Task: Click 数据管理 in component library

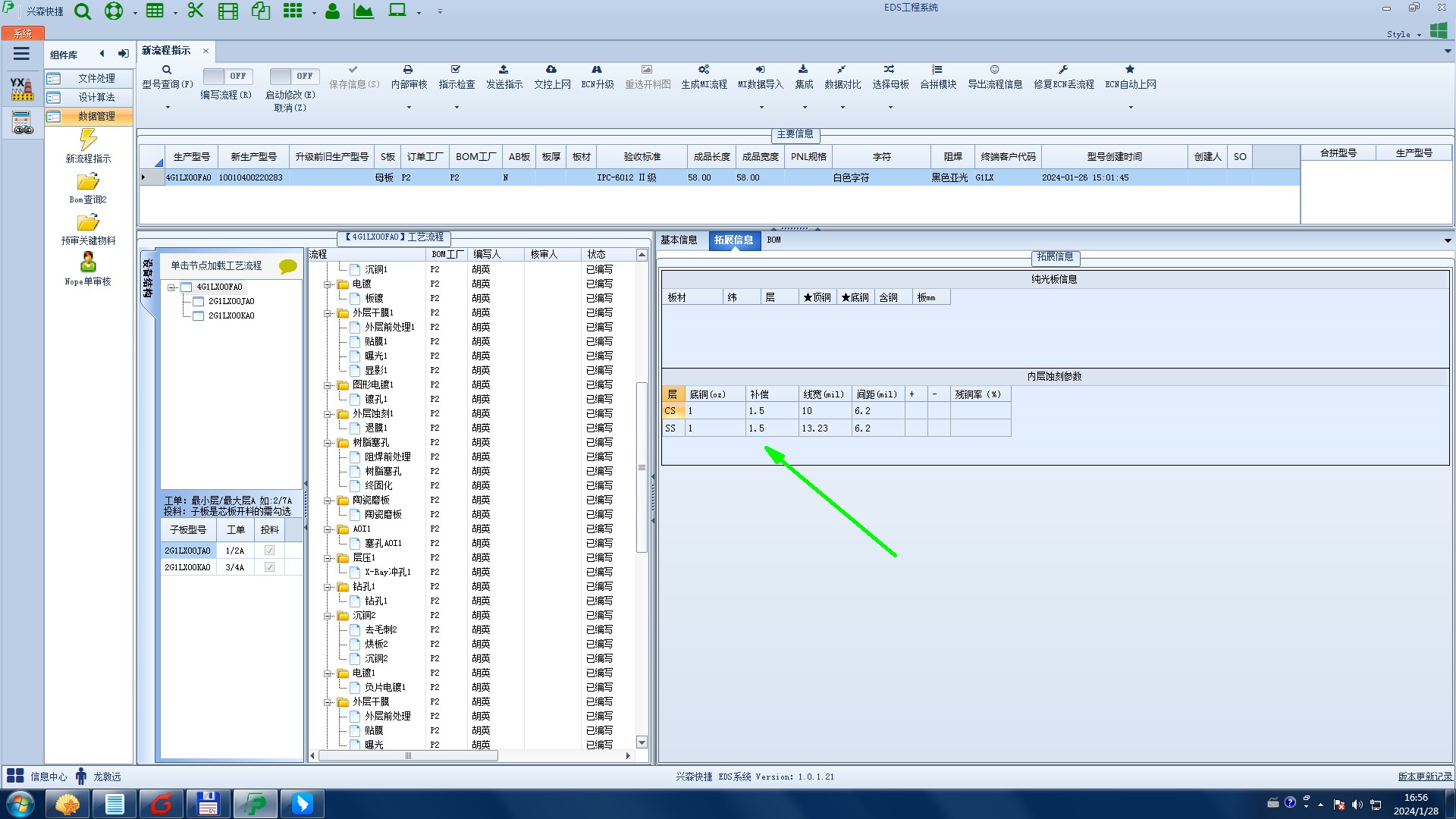Action: click(x=96, y=116)
